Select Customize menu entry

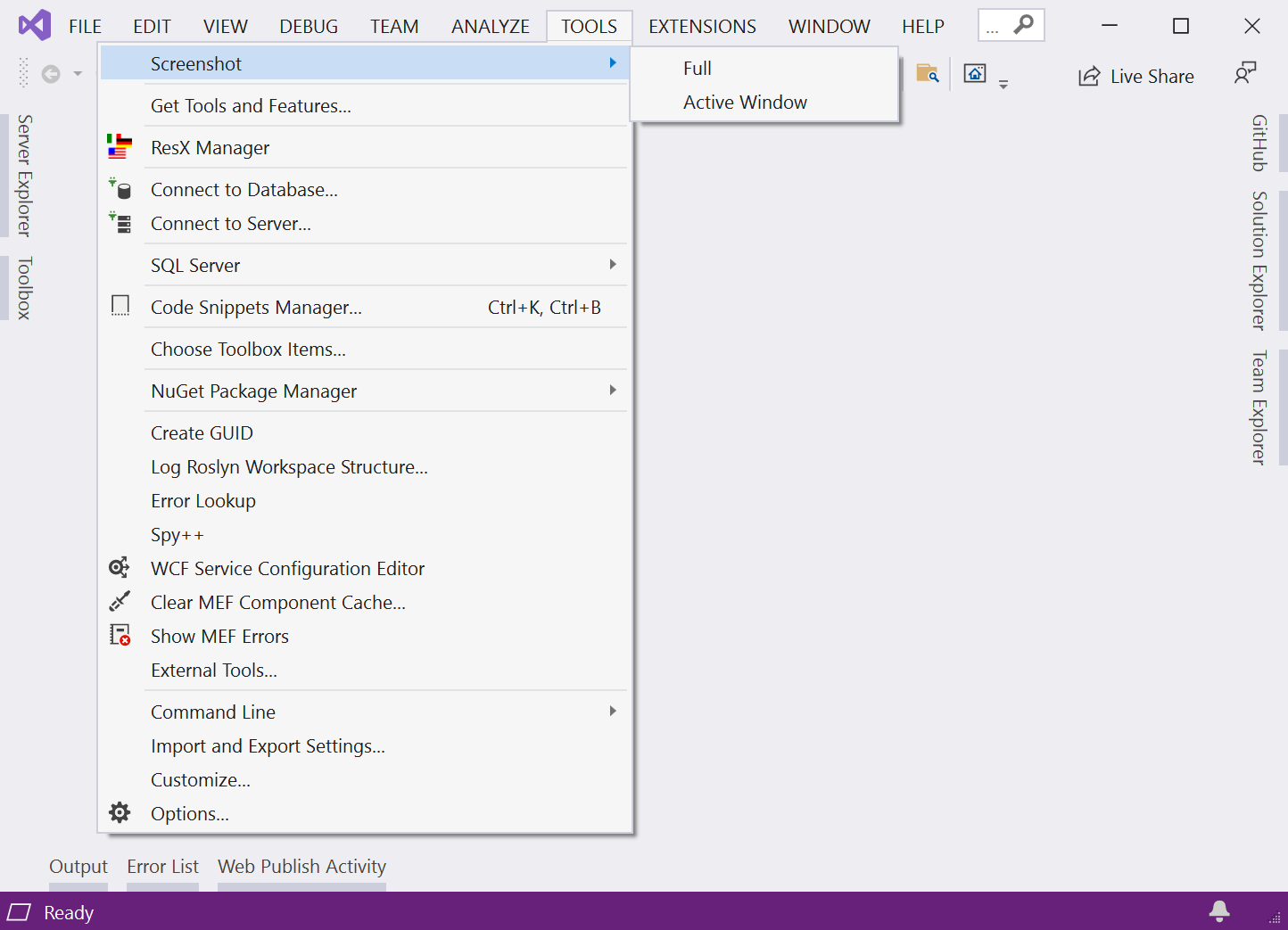[x=364, y=779]
